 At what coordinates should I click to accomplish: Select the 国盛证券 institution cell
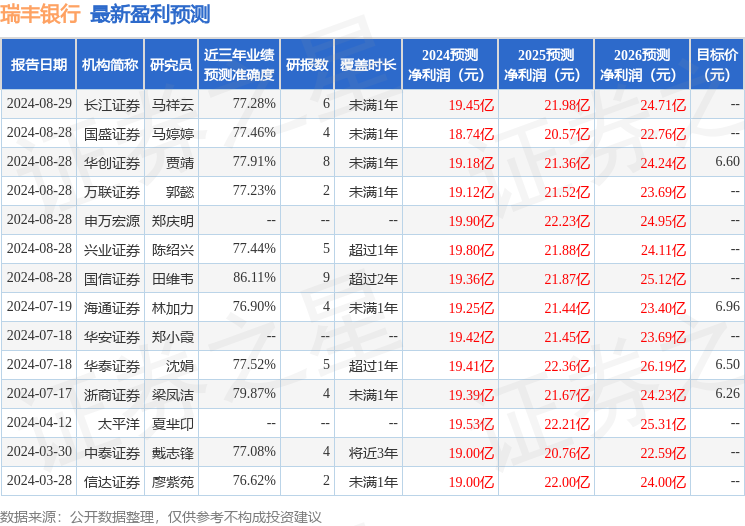point(112,134)
